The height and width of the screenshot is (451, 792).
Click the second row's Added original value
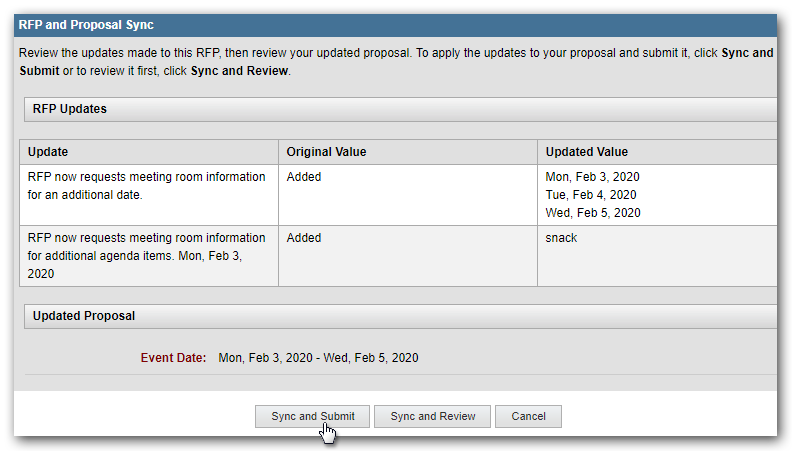tap(304, 238)
